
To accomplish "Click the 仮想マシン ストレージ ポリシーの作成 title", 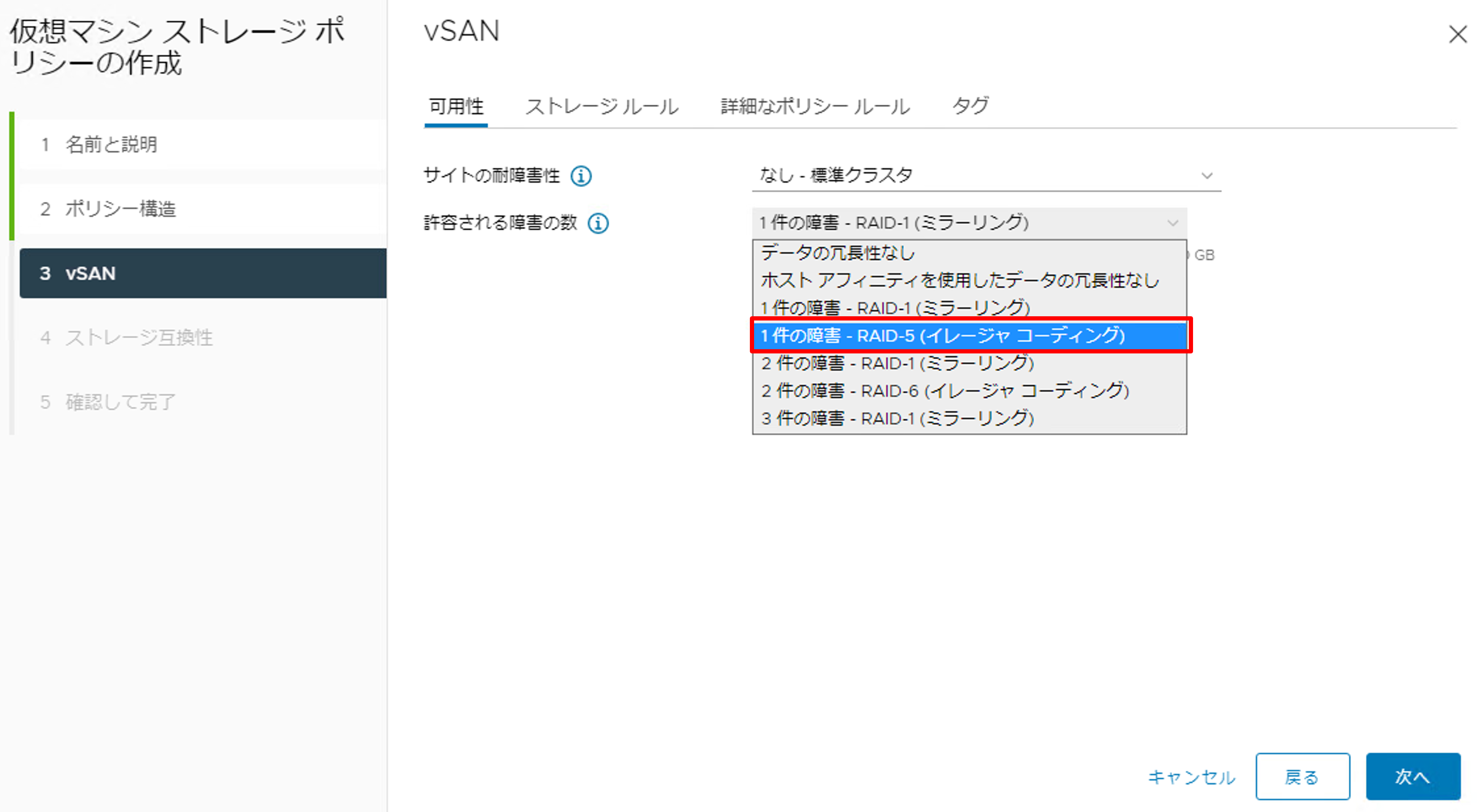I will (177, 47).
